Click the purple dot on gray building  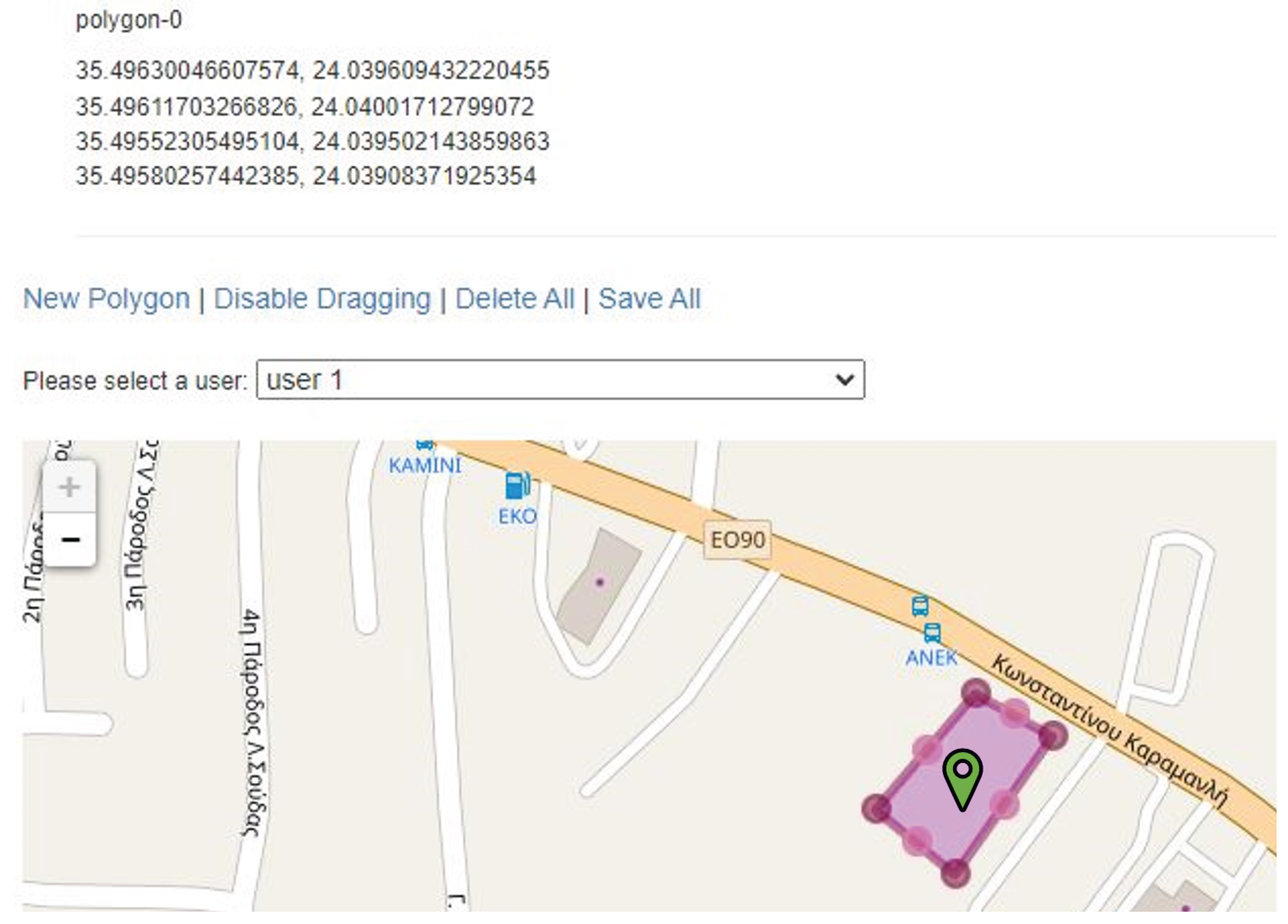pos(600,582)
